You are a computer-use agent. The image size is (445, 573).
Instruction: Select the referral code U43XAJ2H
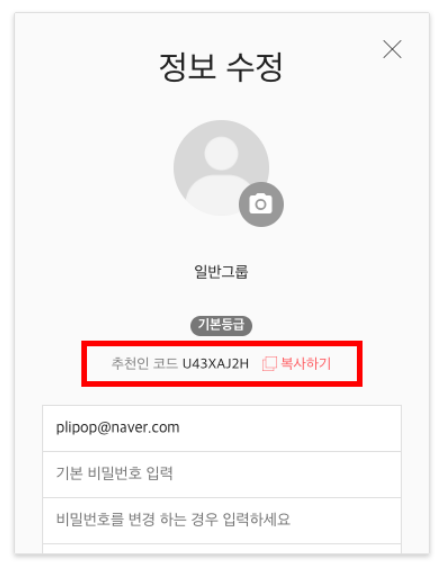(x=216, y=364)
